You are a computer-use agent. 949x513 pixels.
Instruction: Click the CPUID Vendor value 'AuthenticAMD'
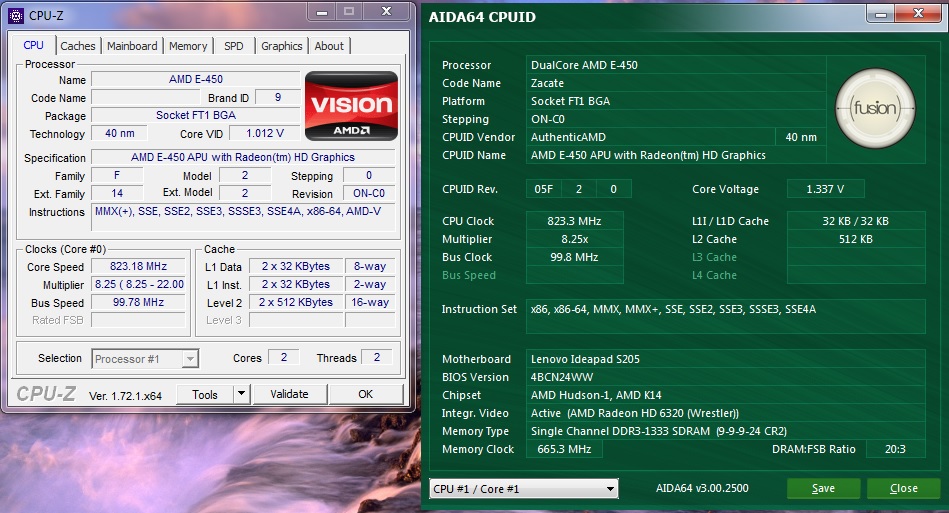[568, 137]
